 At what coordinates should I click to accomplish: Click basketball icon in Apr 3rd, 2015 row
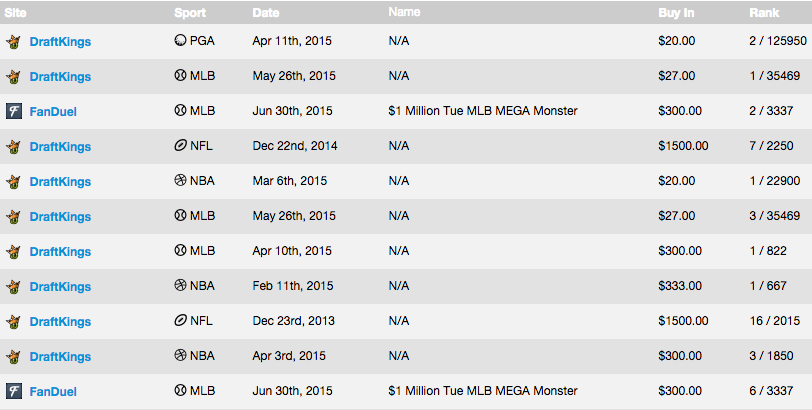(180, 356)
